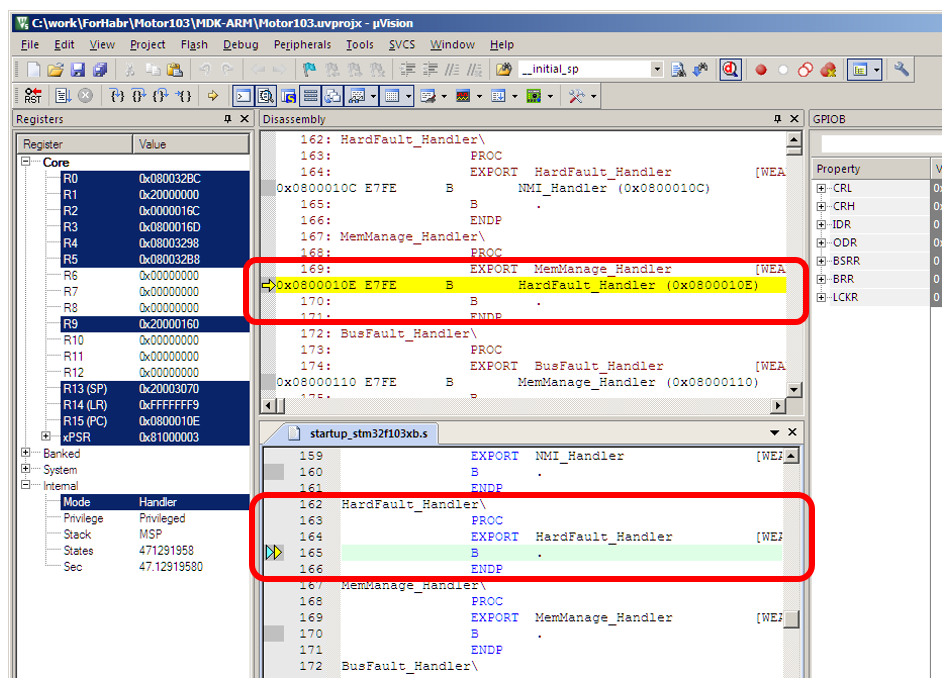
Task: Click the Step Over icon
Action: tap(139, 96)
